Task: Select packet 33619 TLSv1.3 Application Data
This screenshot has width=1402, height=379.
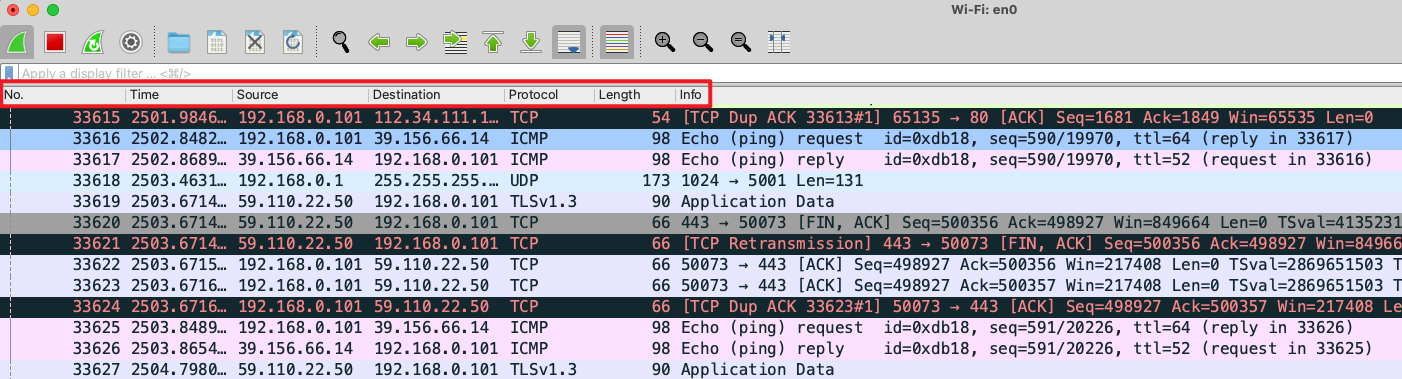Action: (x=701, y=201)
